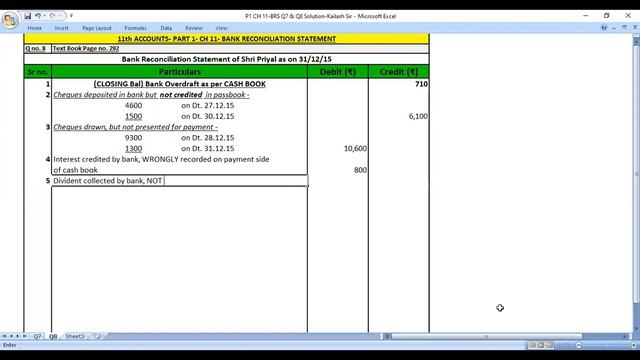Click the Redo arrow icon
Viewport: 640px width, 360px height.
click(52, 16)
